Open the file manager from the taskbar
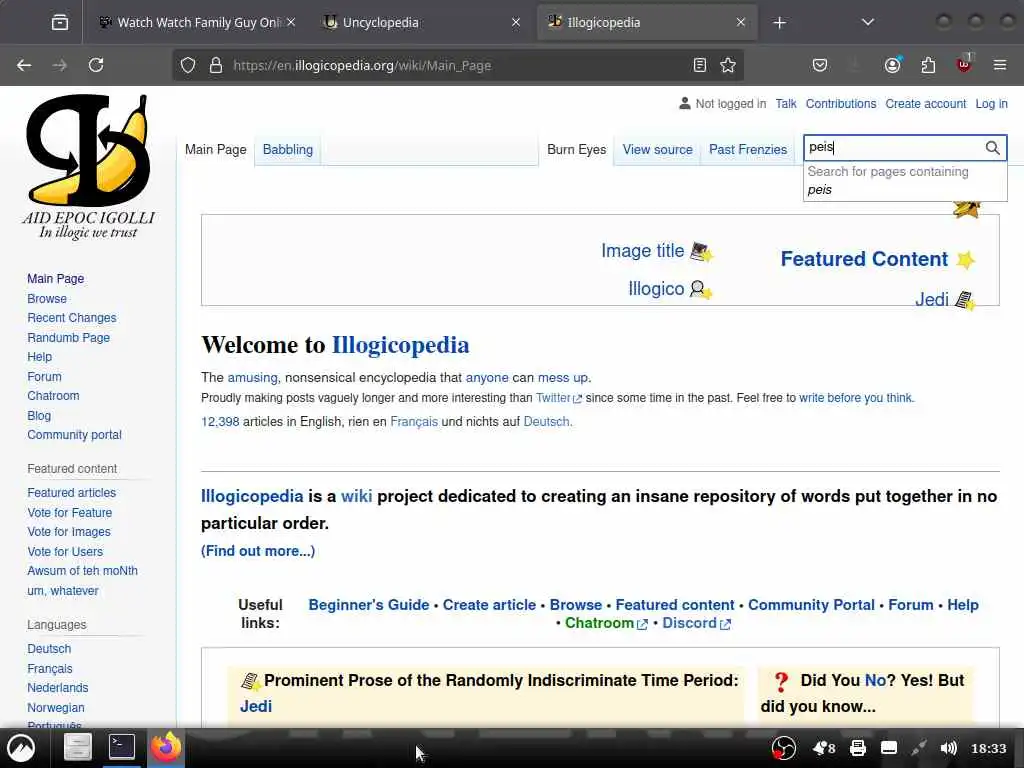The height and width of the screenshot is (768, 1024). [78, 748]
